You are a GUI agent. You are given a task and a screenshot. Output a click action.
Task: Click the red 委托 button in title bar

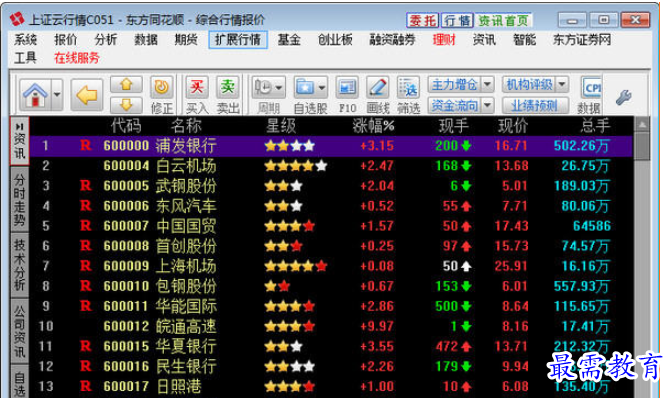click(x=422, y=20)
